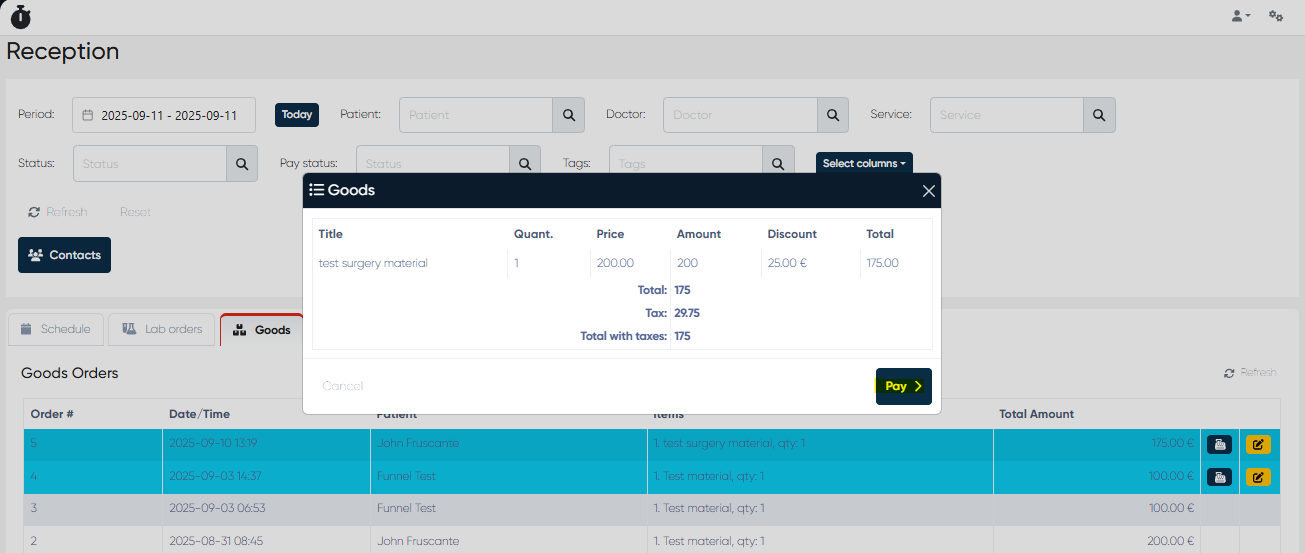1305x553 pixels.
Task: Click the Service search magnifier icon
Action: point(1099,115)
